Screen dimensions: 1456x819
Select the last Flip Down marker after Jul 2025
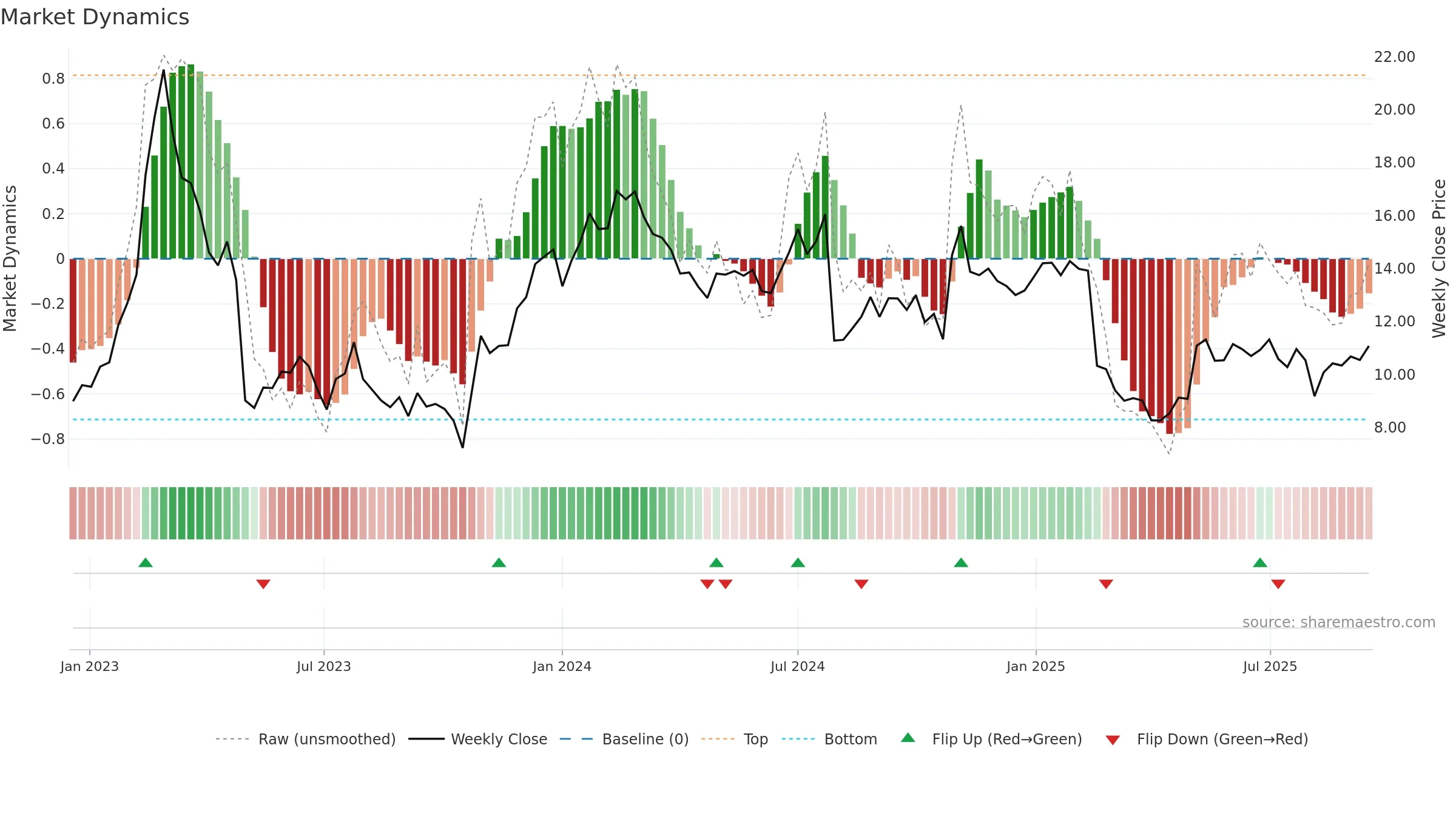pos(1278,584)
